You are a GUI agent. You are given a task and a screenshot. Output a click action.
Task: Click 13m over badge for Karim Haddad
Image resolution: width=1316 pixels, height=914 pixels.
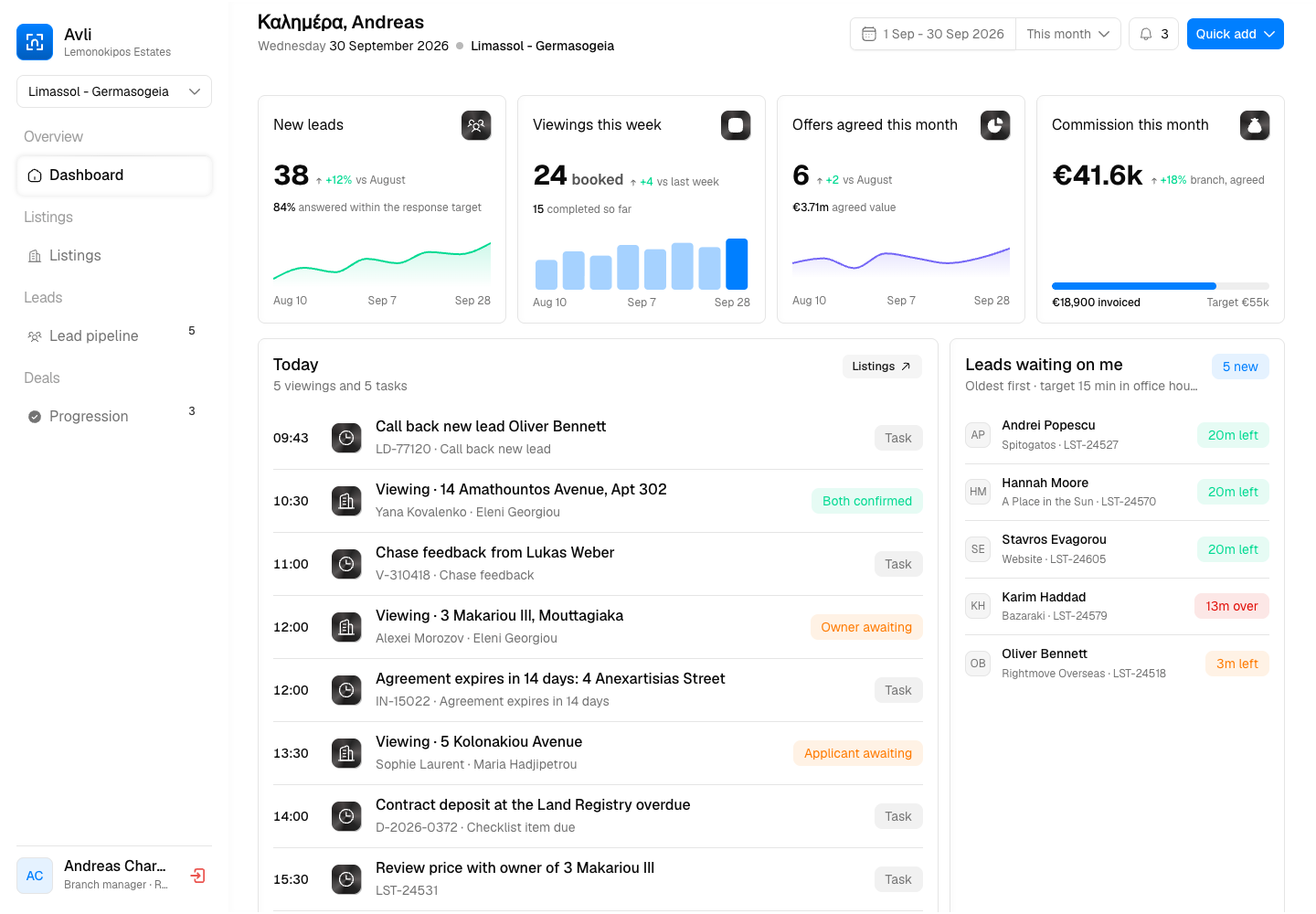(1232, 606)
